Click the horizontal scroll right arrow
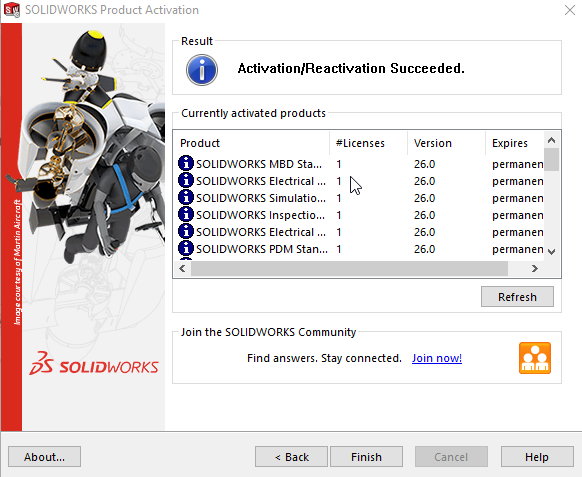This screenshot has height=477, width=582. (534, 268)
